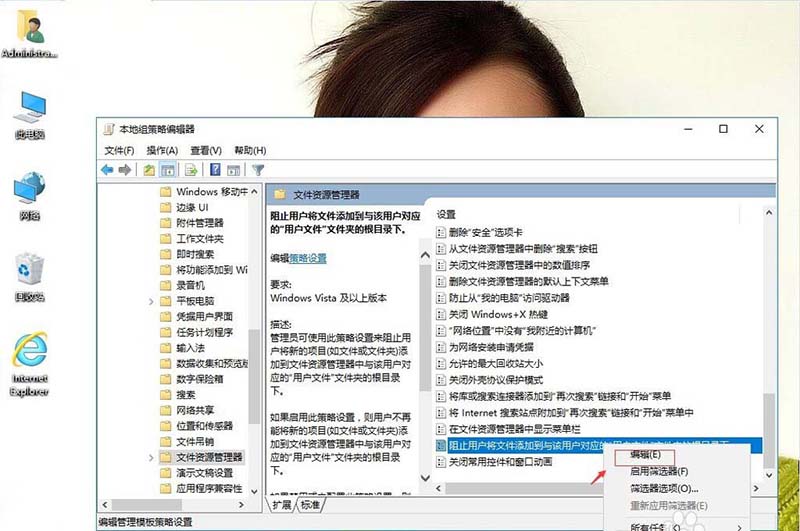The width and height of the screenshot is (800, 531).
Task: Click the folder icon next to 边缘 UI
Action: pyautogui.click(x=165, y=208)
